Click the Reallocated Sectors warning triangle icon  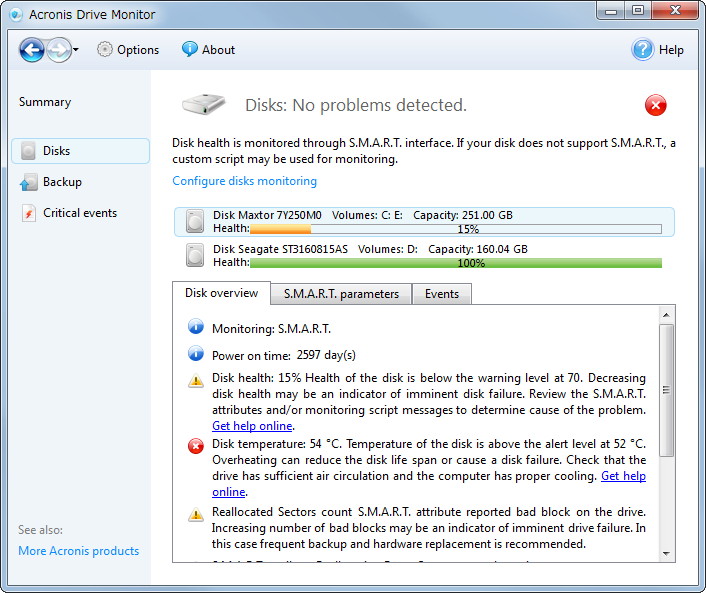coord(195,514)
